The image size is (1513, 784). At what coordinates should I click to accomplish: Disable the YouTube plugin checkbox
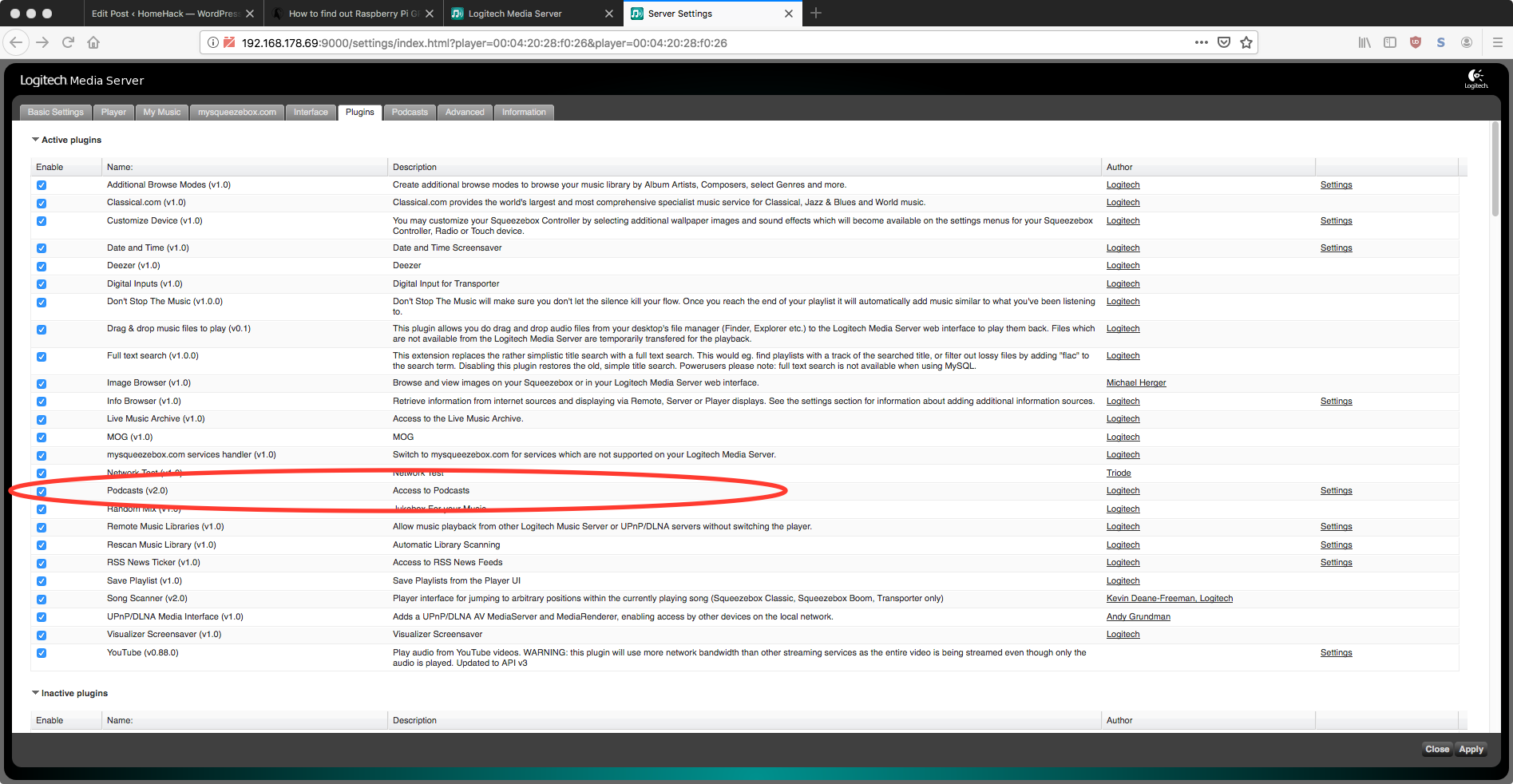pos(42,653)
